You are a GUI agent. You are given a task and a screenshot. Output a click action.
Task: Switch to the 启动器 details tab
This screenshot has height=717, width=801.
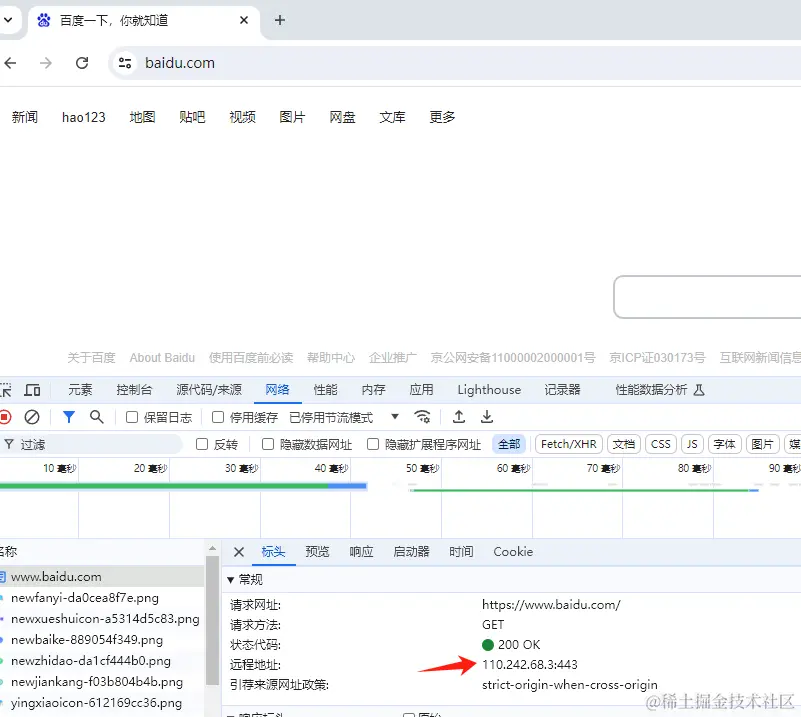411,552
